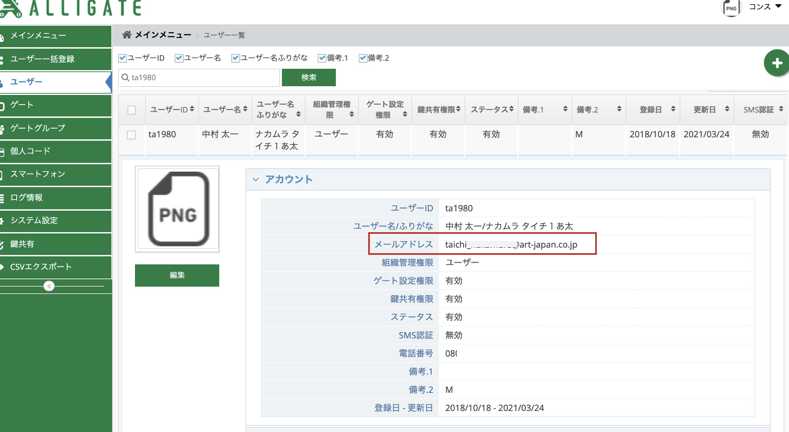Toggle the 備考.1 search checkbox
789x432 pixels.
point(322,58)
